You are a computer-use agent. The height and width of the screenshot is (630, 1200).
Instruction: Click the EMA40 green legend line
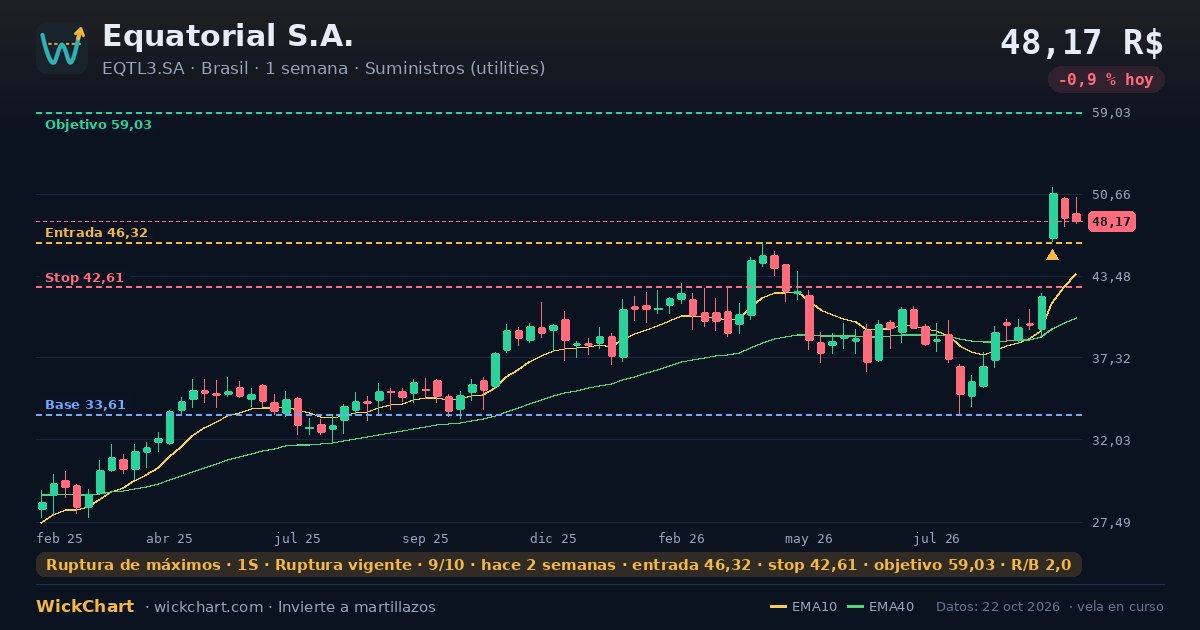855,607
